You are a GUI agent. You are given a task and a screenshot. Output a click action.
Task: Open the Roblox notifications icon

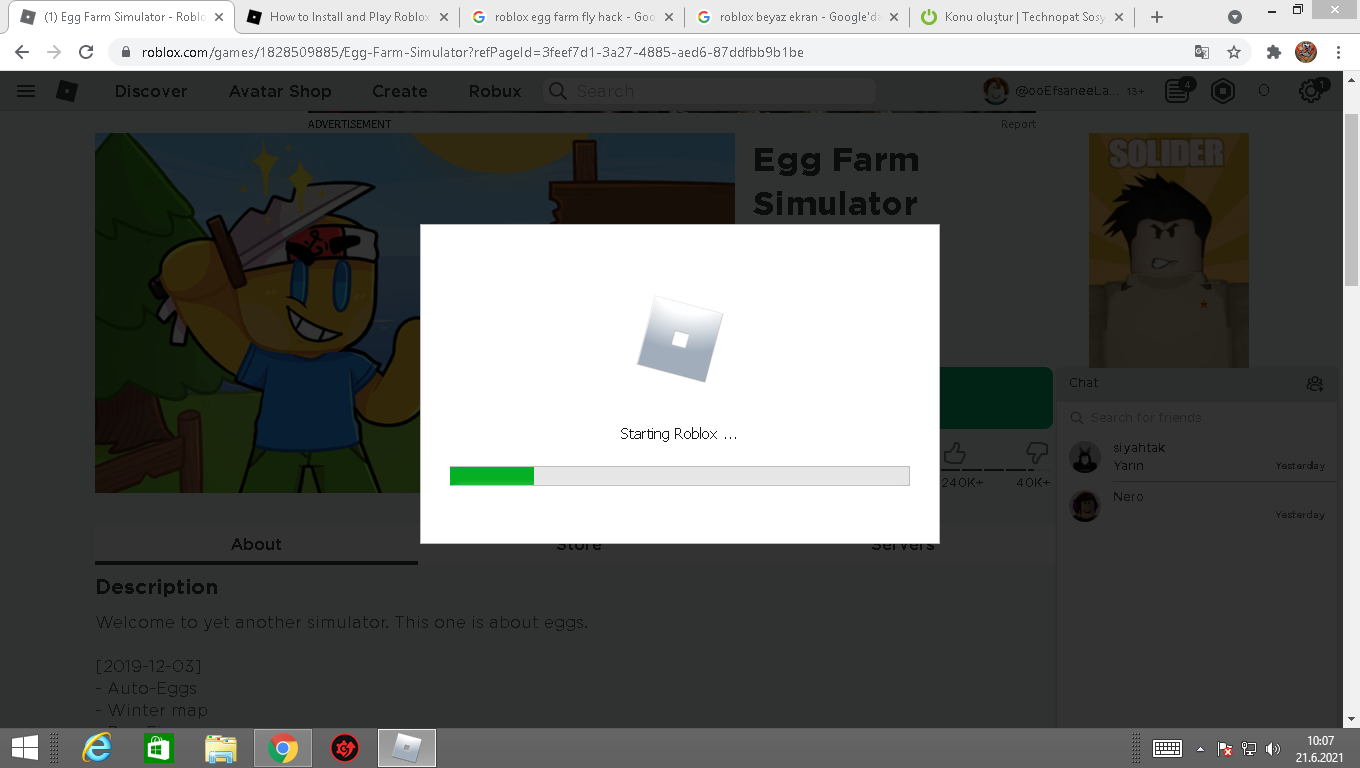tap(1178, 91)
